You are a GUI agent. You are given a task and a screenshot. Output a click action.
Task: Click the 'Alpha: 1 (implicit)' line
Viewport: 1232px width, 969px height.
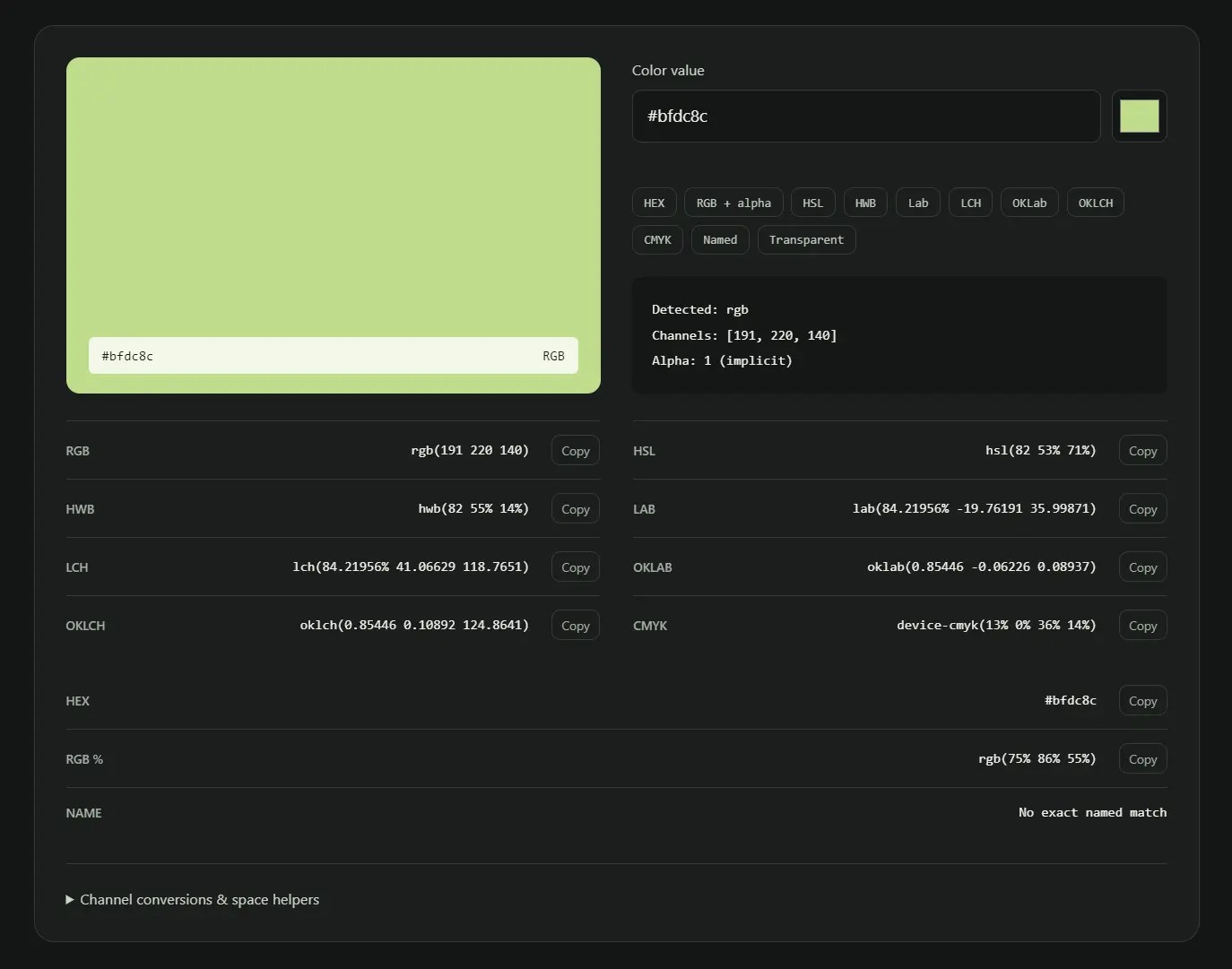click(722, 360)
